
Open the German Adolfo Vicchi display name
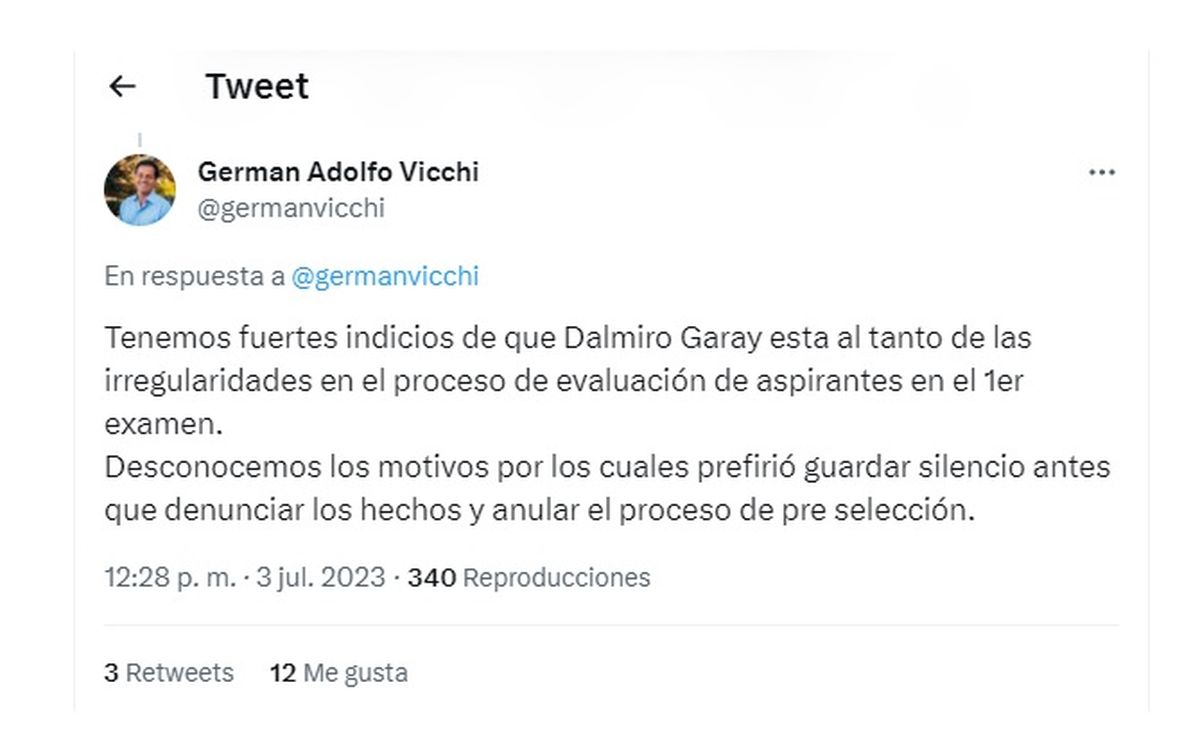click(x=338, y=172)
